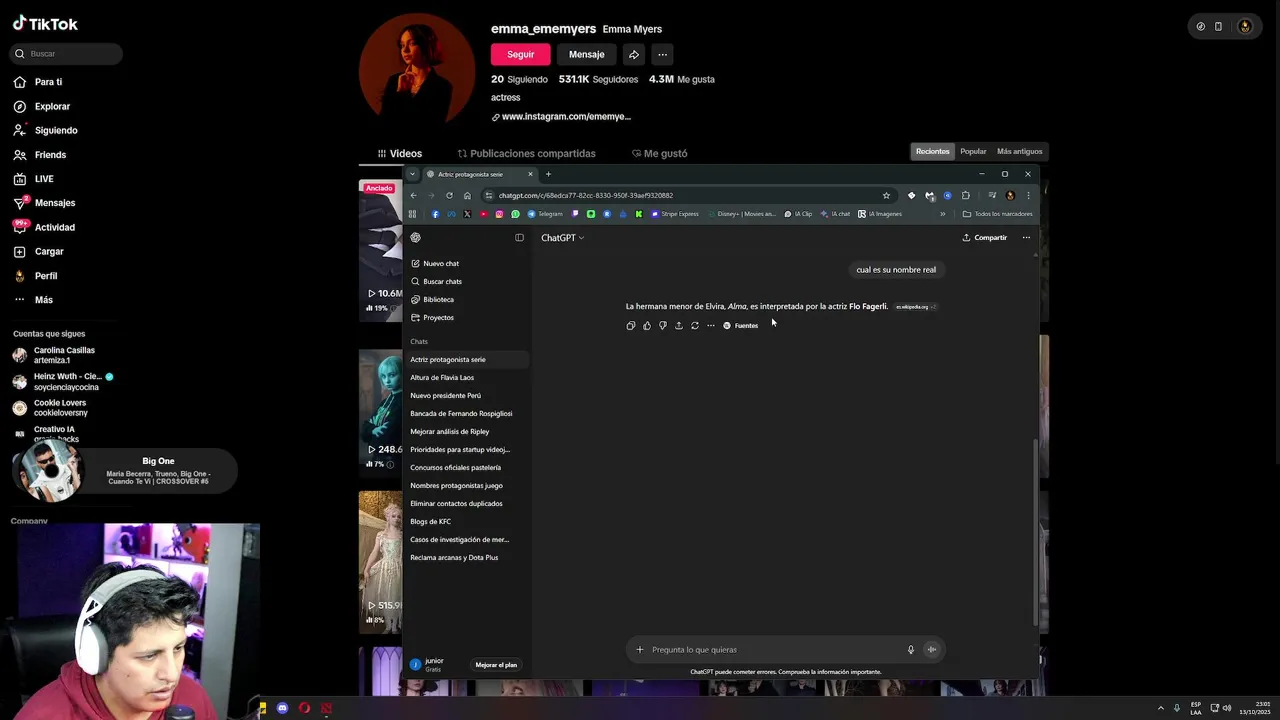1280x720 pixels.
Task: Click the microphone dictation icon
Action: click(911, 650)
